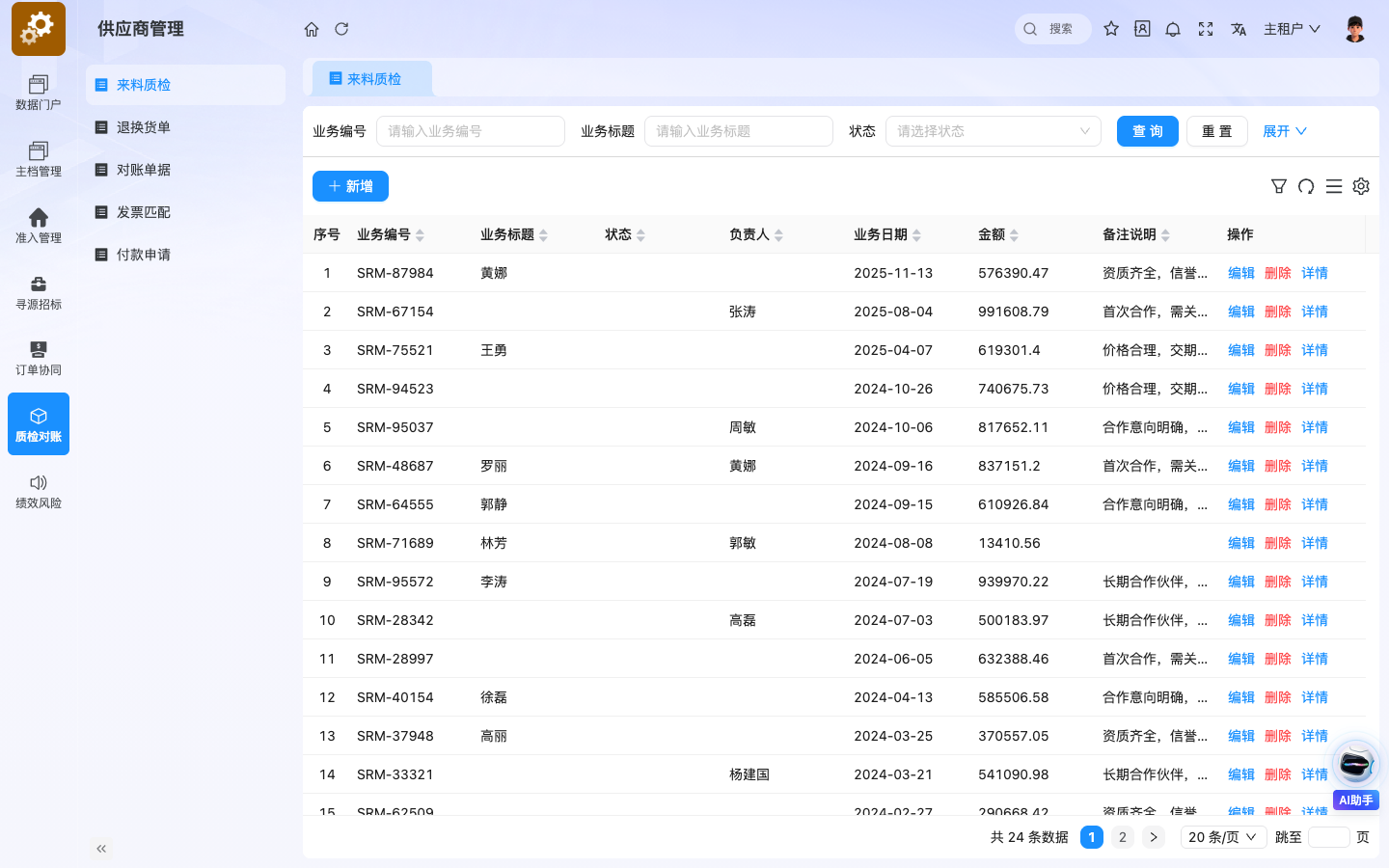Image resolution: width=1389 pixels, height=868 pixels.
Task: View details of SRM-48687
Action: pyautogui.click(x=1315, y=466)
